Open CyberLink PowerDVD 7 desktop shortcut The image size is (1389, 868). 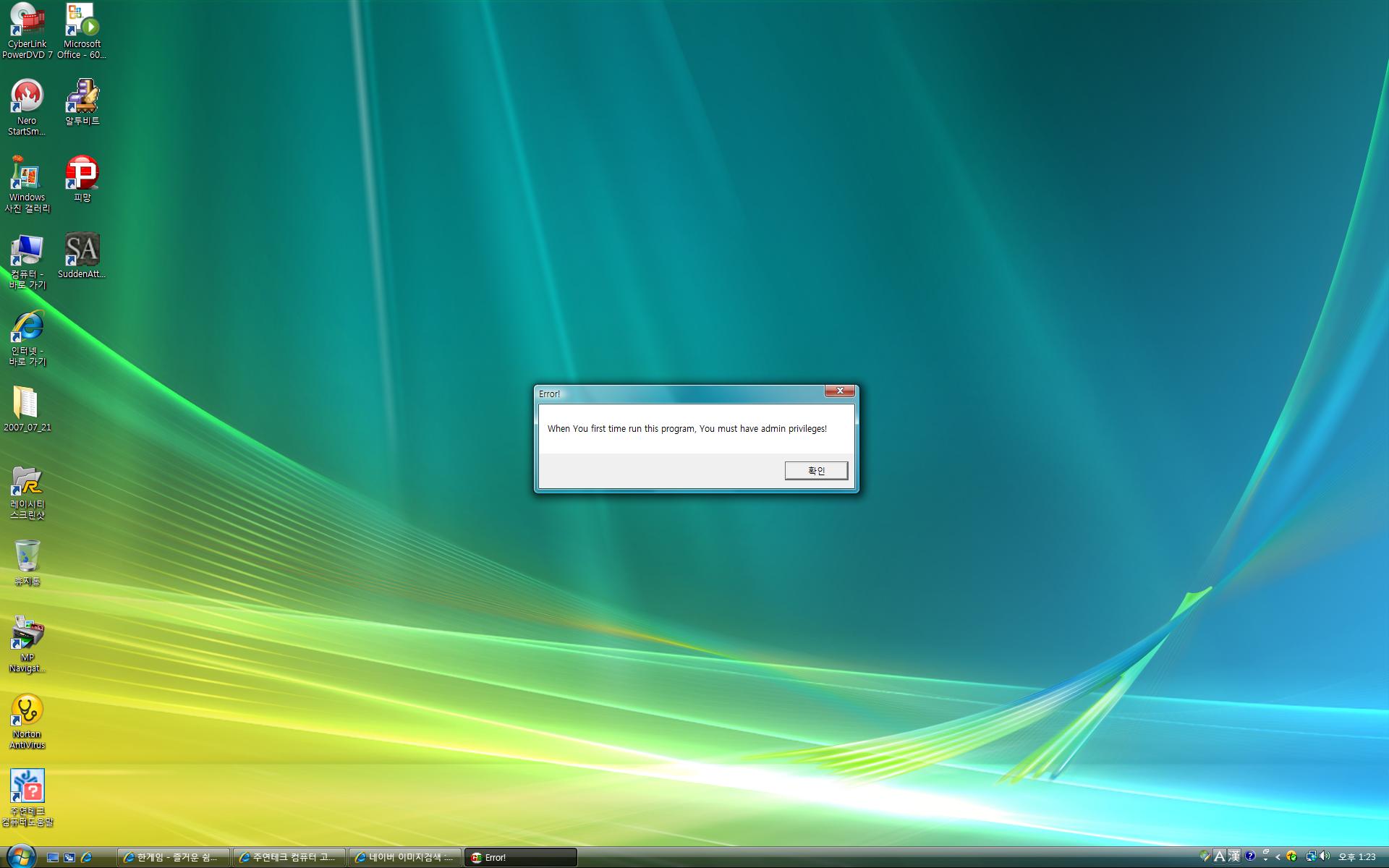[x=27, y=30]
